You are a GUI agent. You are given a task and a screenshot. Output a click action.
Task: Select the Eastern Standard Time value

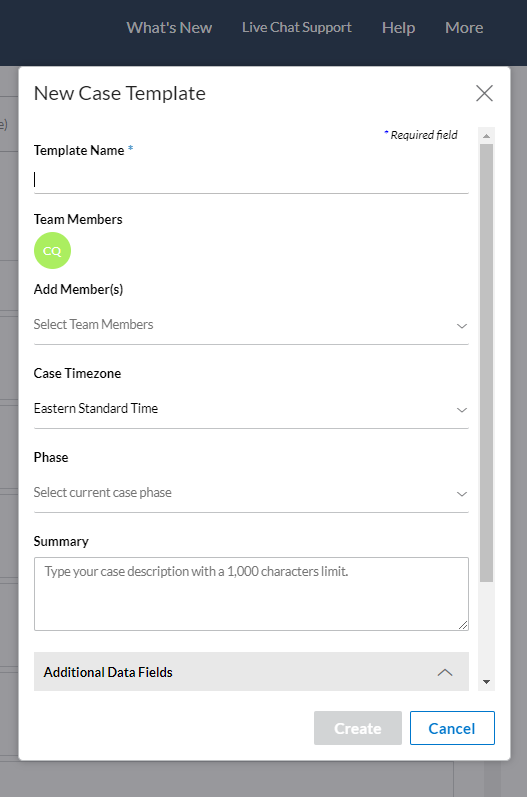tap(96, 409)
